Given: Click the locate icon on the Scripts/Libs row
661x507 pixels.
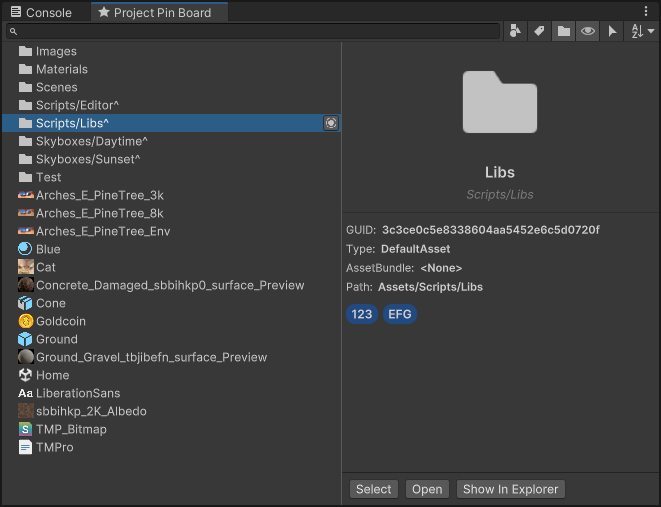Looking at the screenshot, I should click(x=331, y=123).
